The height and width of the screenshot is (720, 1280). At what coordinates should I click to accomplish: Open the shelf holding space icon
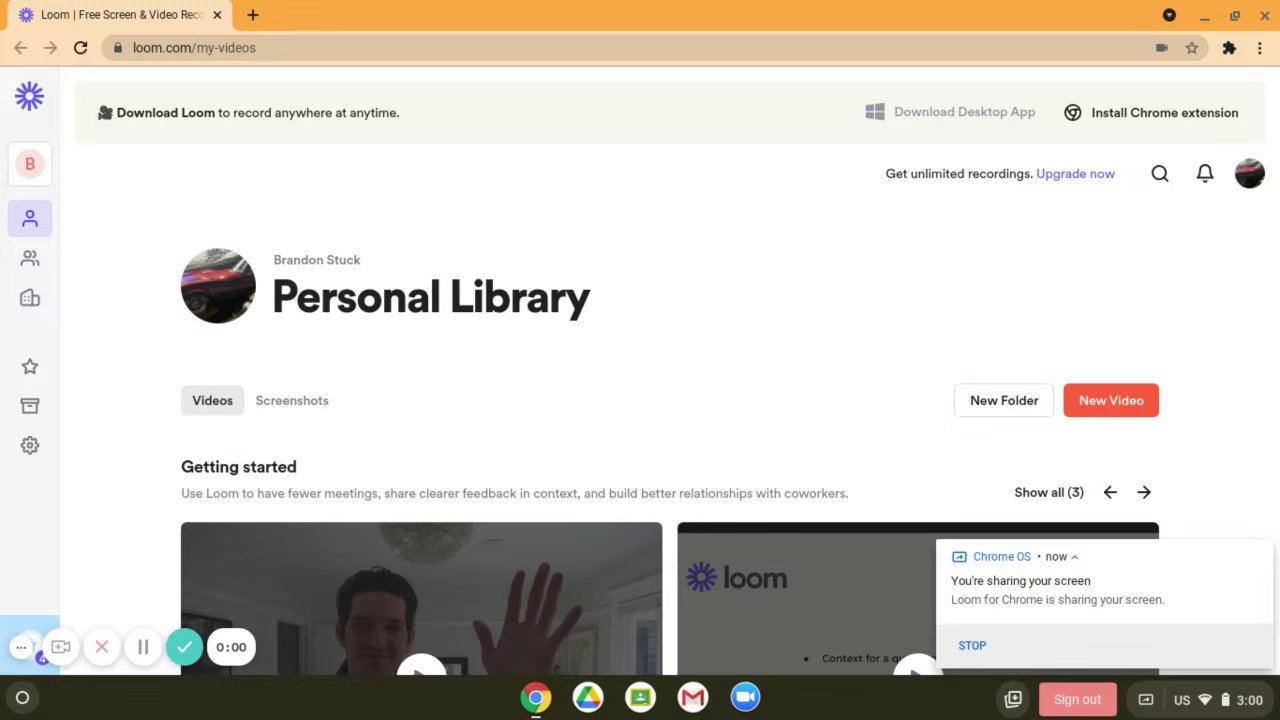1013,700
